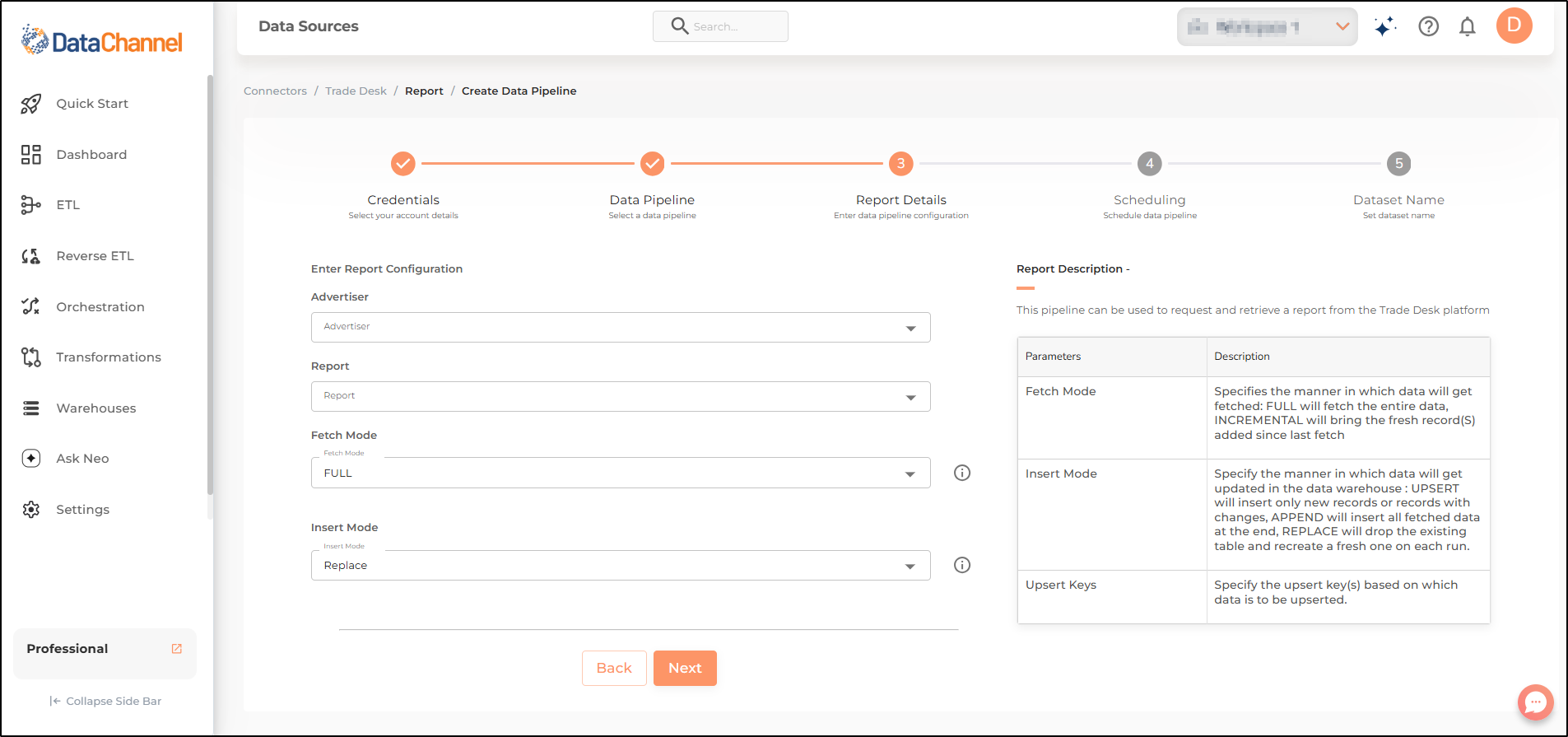Open the Advertiser dropdown
Viewport: 1568px width, 737px height.
(x=621, y=327)
